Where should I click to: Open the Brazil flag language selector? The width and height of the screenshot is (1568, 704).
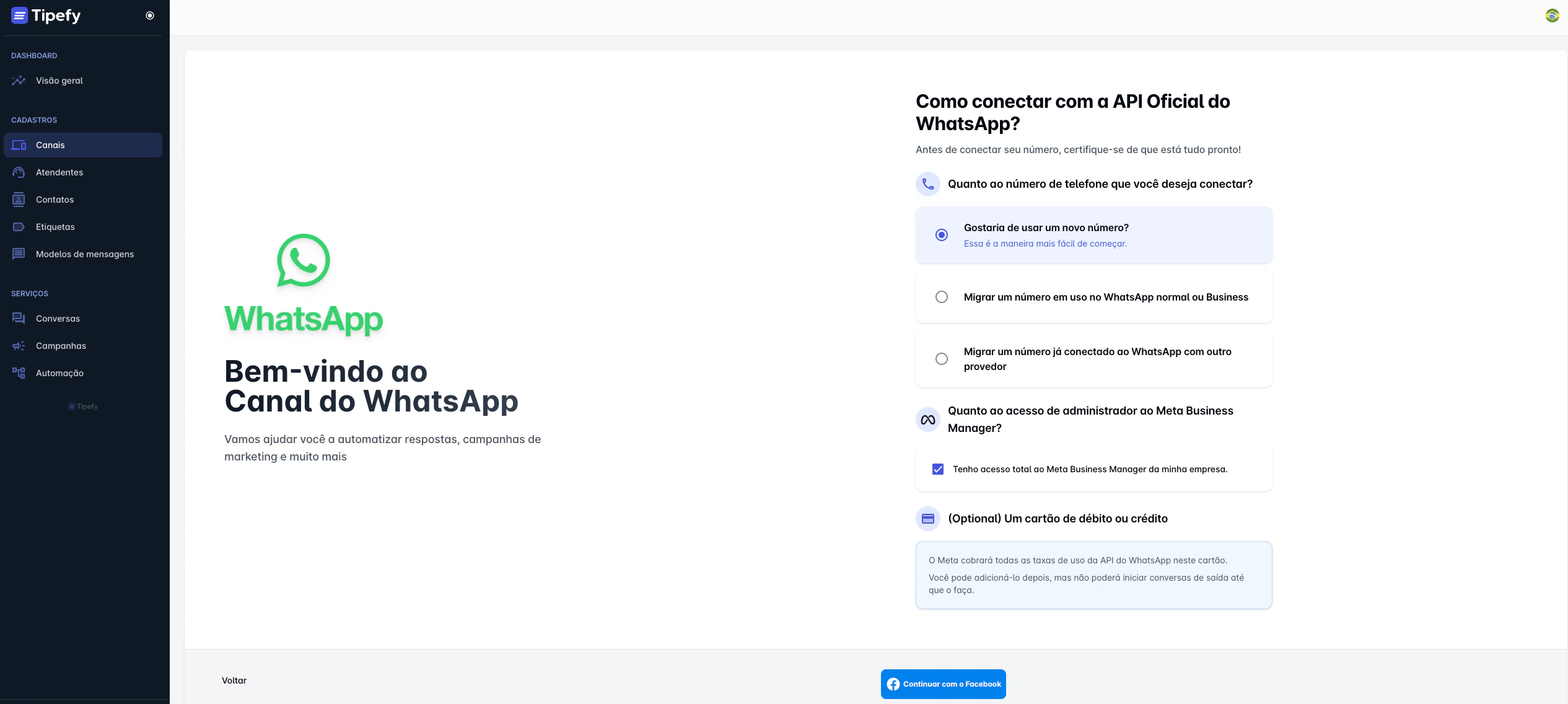1552,15
